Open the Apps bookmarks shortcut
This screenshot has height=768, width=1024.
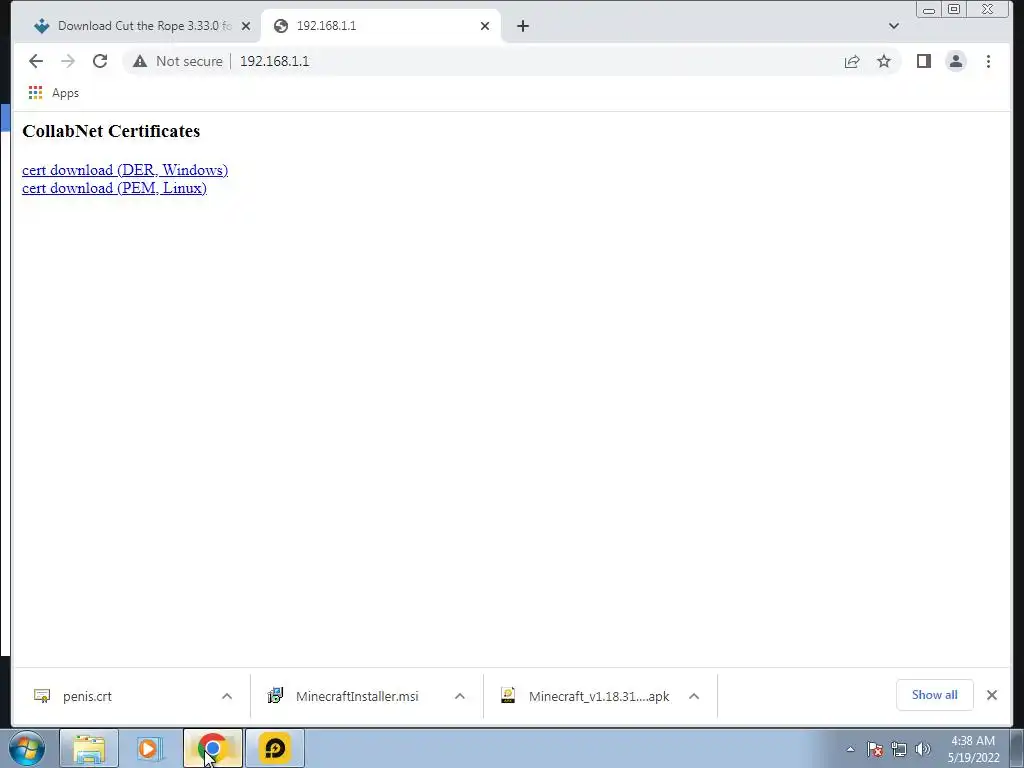point(54,93)
